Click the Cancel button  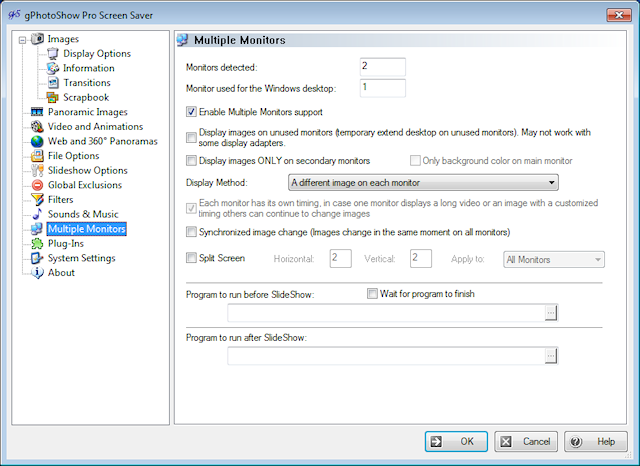pyautogui.click(x=526, y=442)
